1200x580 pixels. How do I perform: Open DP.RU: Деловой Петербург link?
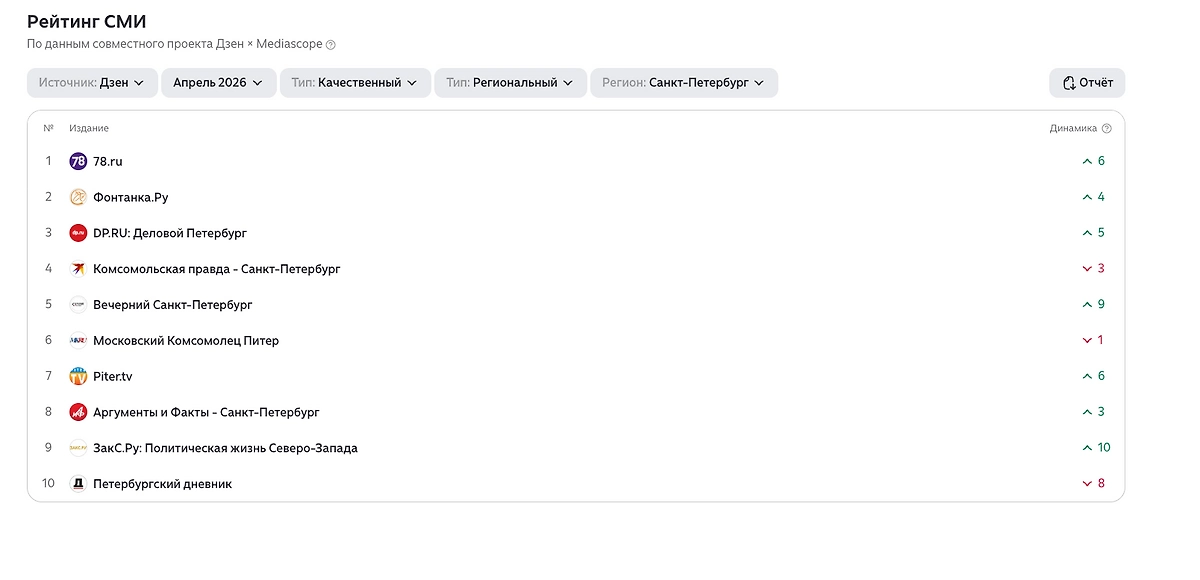click(170, 233)
